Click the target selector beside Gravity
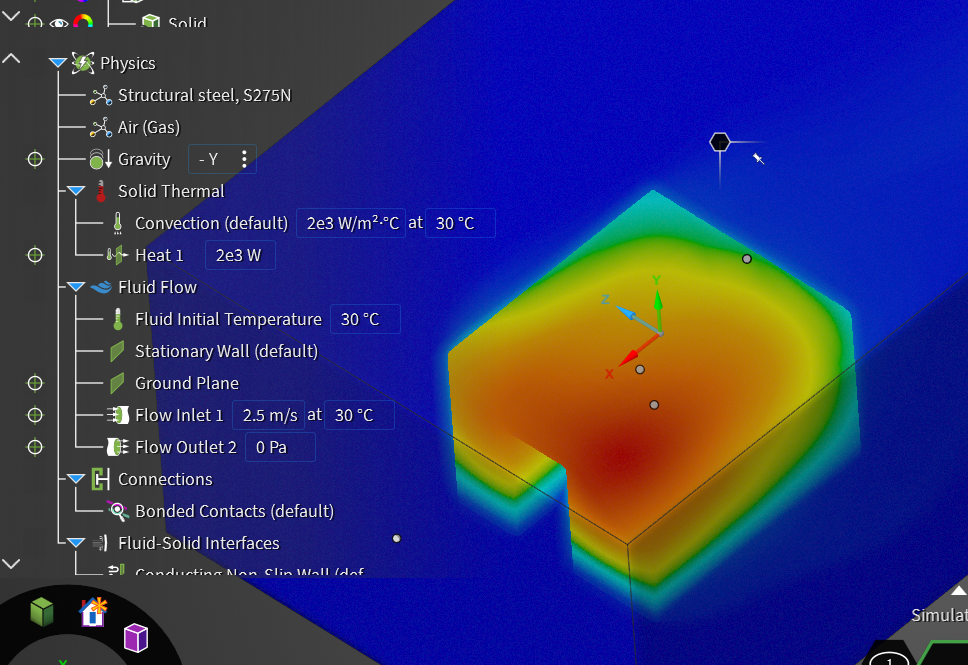This screenshot has width=968, height=665. click(35, 159)
